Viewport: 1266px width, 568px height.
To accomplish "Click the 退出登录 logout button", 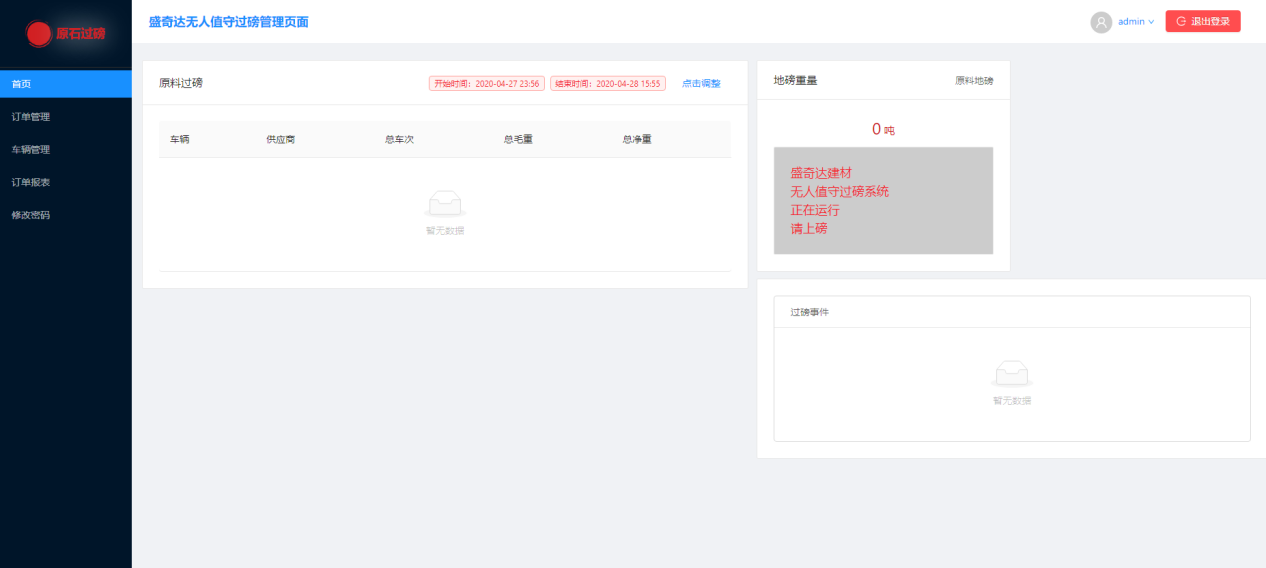I will point(1202,21).
